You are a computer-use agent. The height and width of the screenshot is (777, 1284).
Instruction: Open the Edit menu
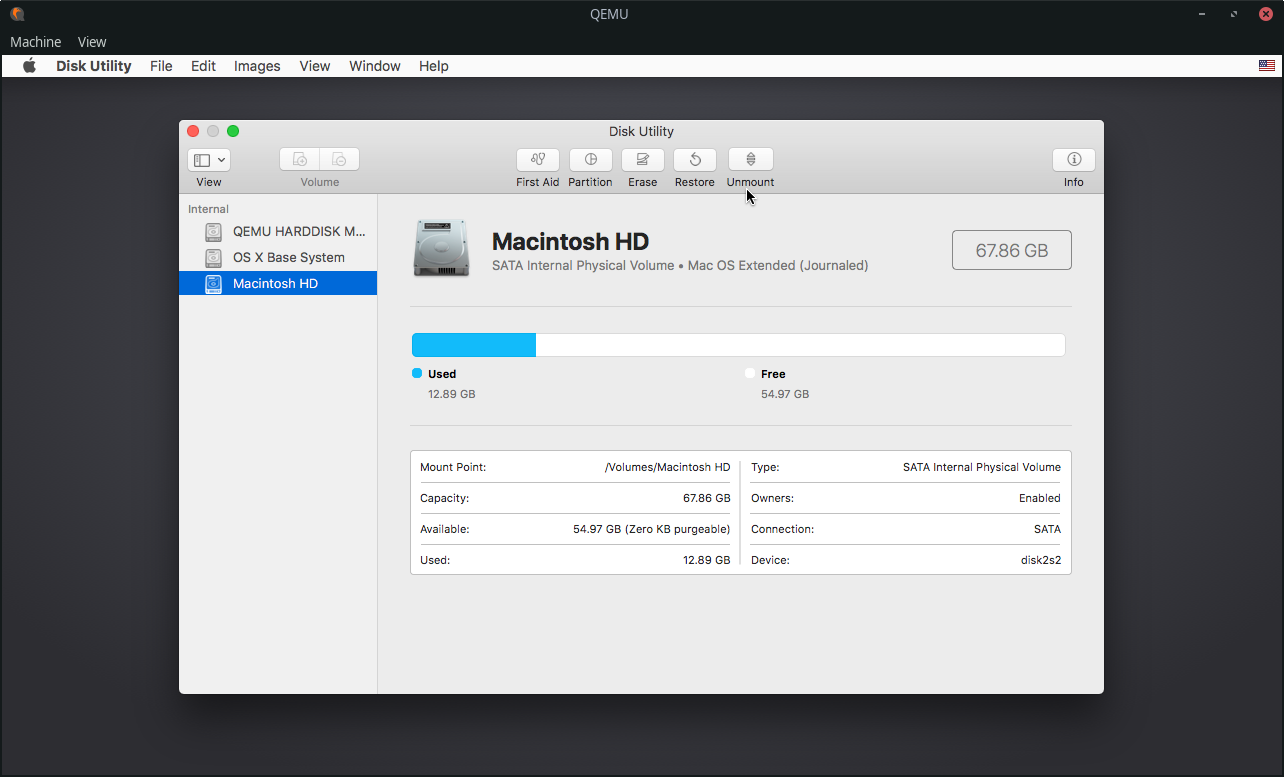tap(203, 66)
